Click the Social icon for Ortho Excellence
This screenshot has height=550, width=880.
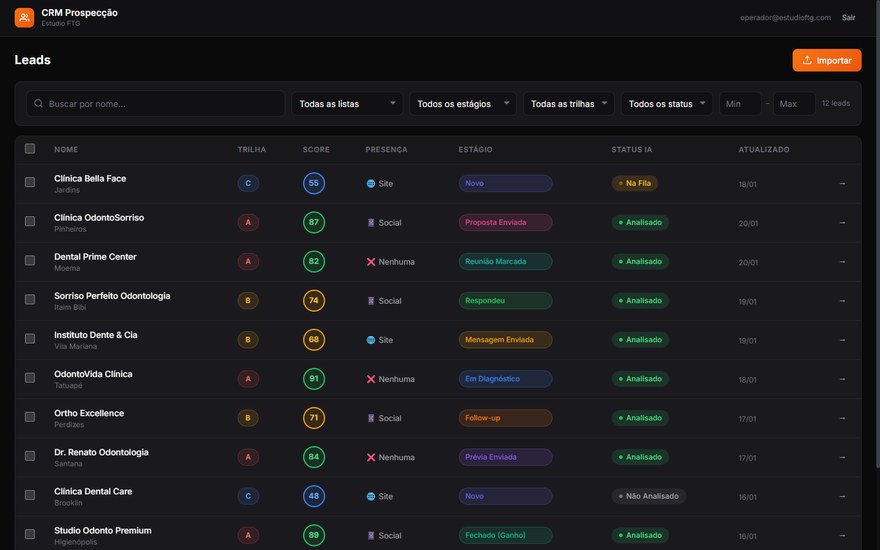pos(370,418)
